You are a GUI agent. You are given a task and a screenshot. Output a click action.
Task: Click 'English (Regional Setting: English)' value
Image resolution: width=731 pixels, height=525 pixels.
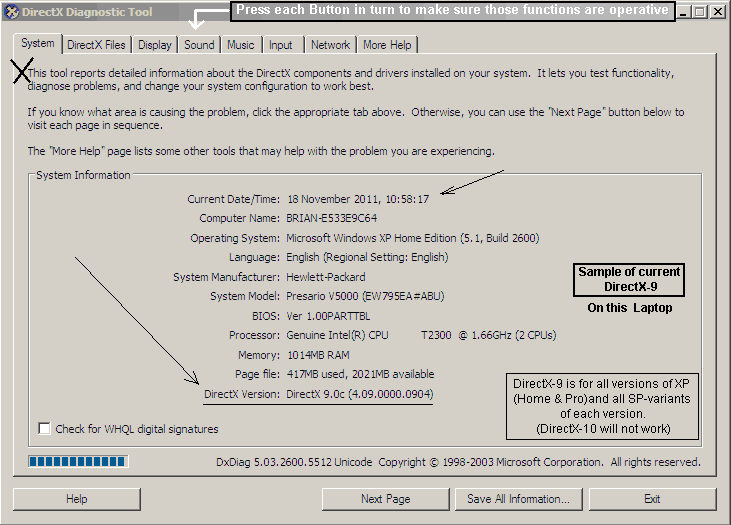pyautogui.click(x=367, y=257)
